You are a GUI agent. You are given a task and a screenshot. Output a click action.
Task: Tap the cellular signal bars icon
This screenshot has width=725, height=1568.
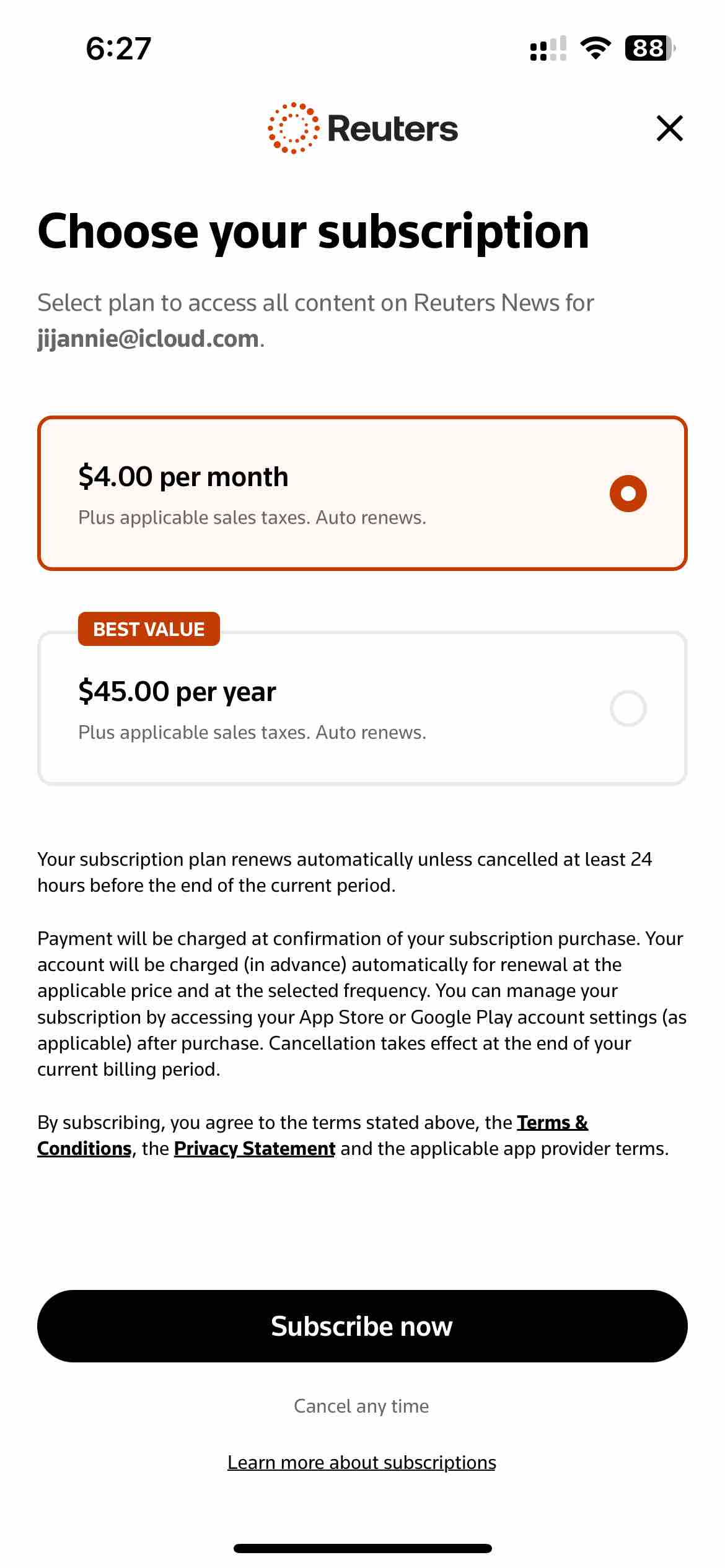pyautogui.click(x=548, y=48)
